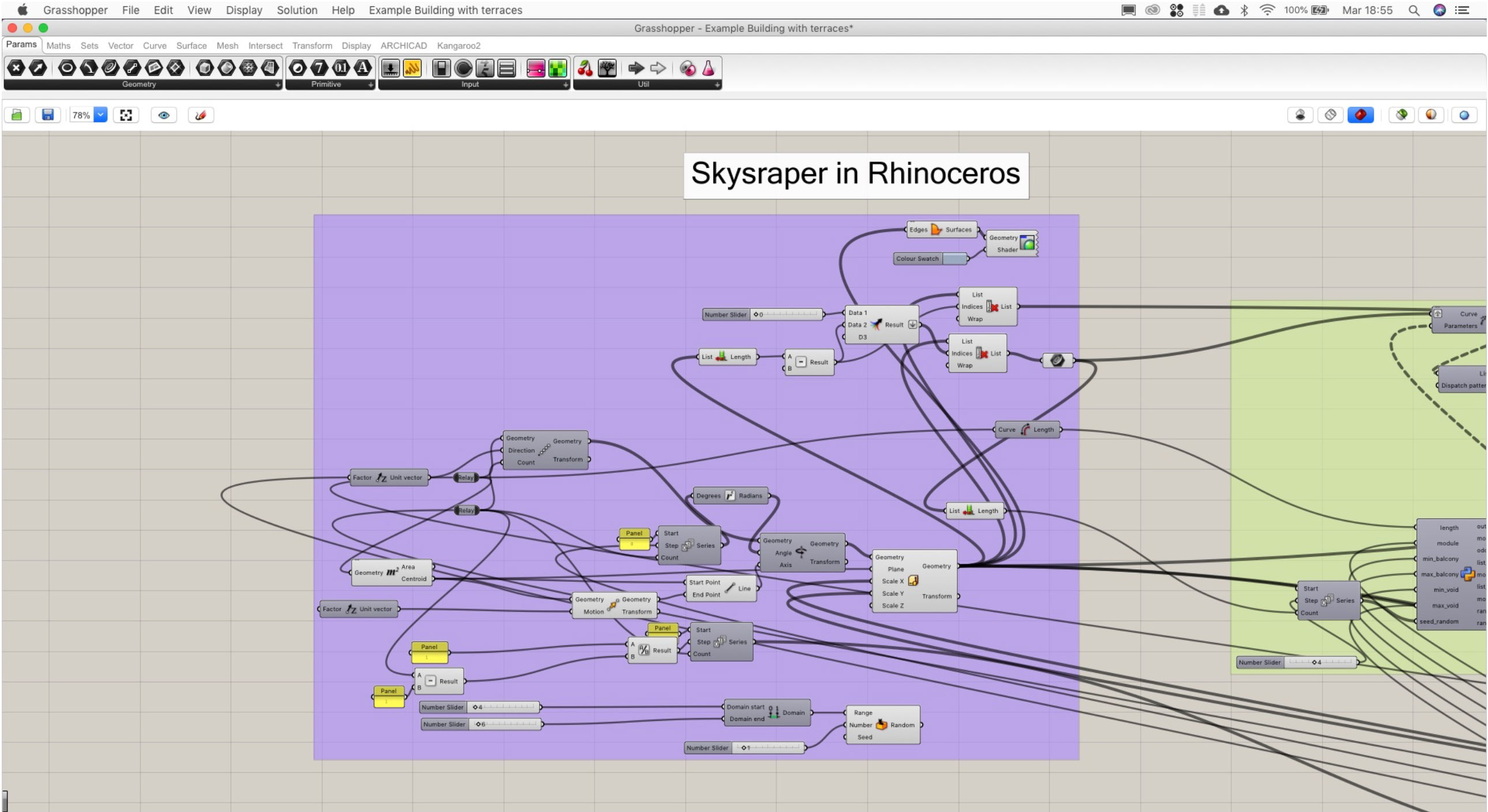This screenshot has width=1488, height=812.
Task: Click the Colour Swatch color box
Action: coord(955,259)
